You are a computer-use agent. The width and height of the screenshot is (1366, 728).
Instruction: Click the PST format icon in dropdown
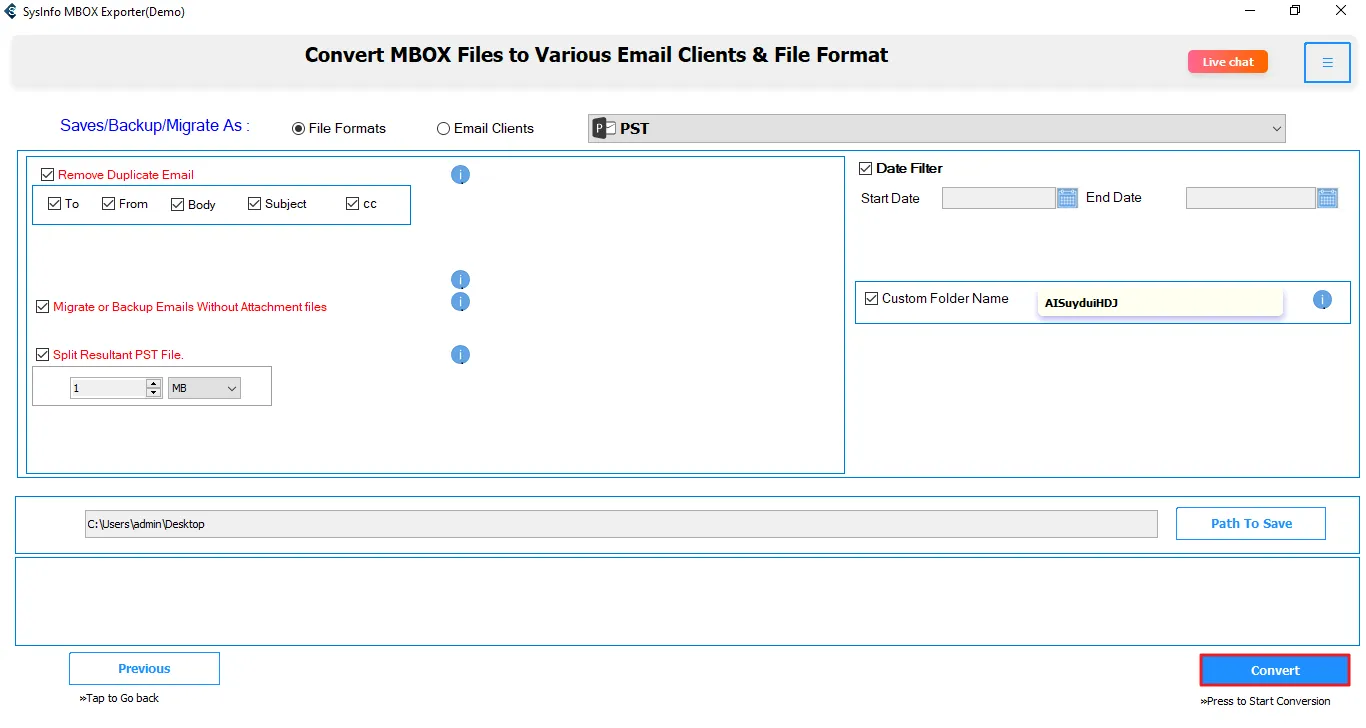coord(601,128)
